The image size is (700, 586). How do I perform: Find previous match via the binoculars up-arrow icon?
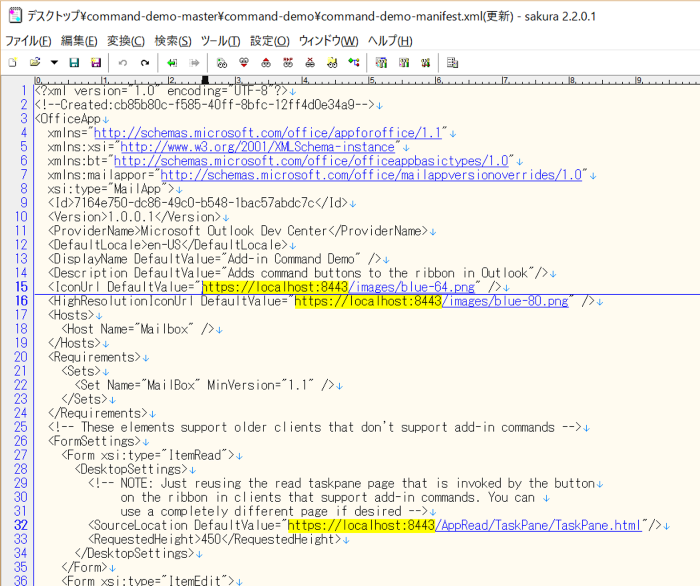266,63
